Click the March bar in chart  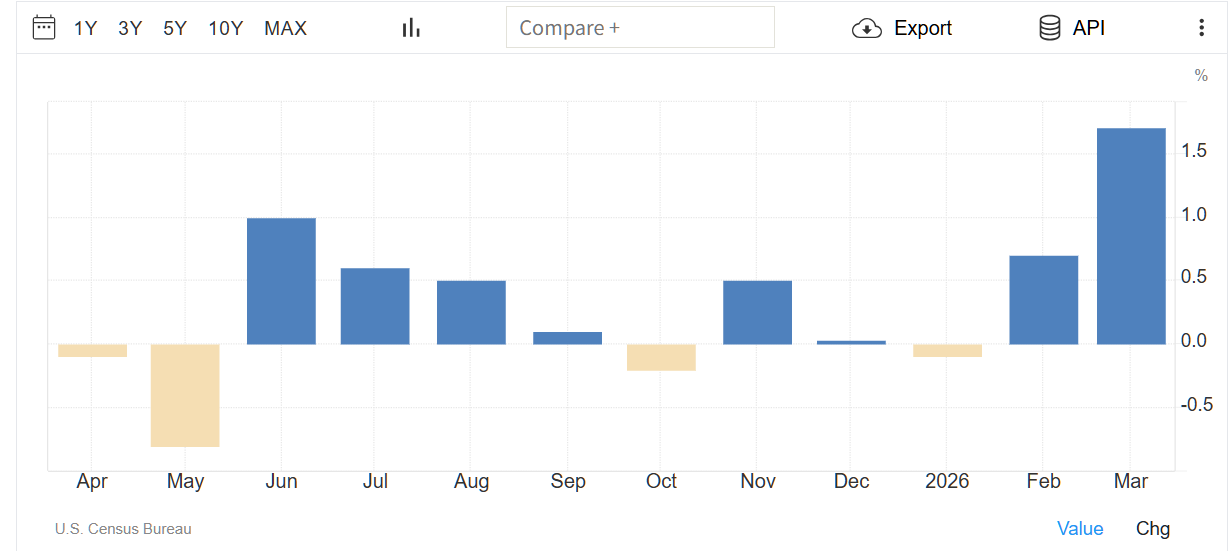1131,236
